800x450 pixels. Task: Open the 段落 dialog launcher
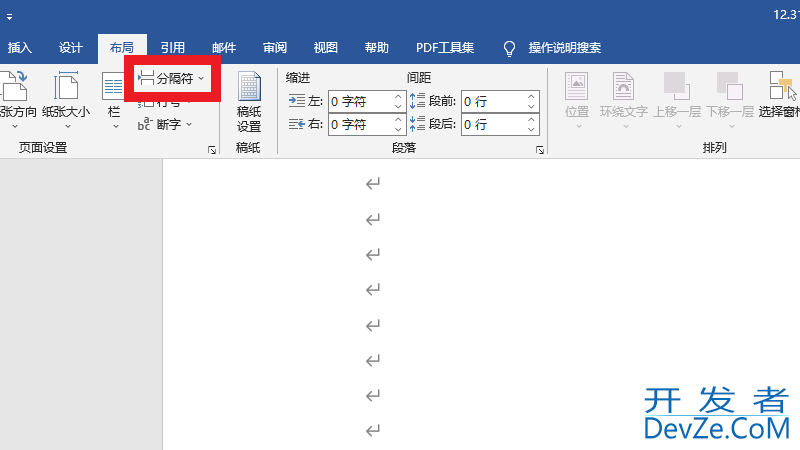(539, 150)
